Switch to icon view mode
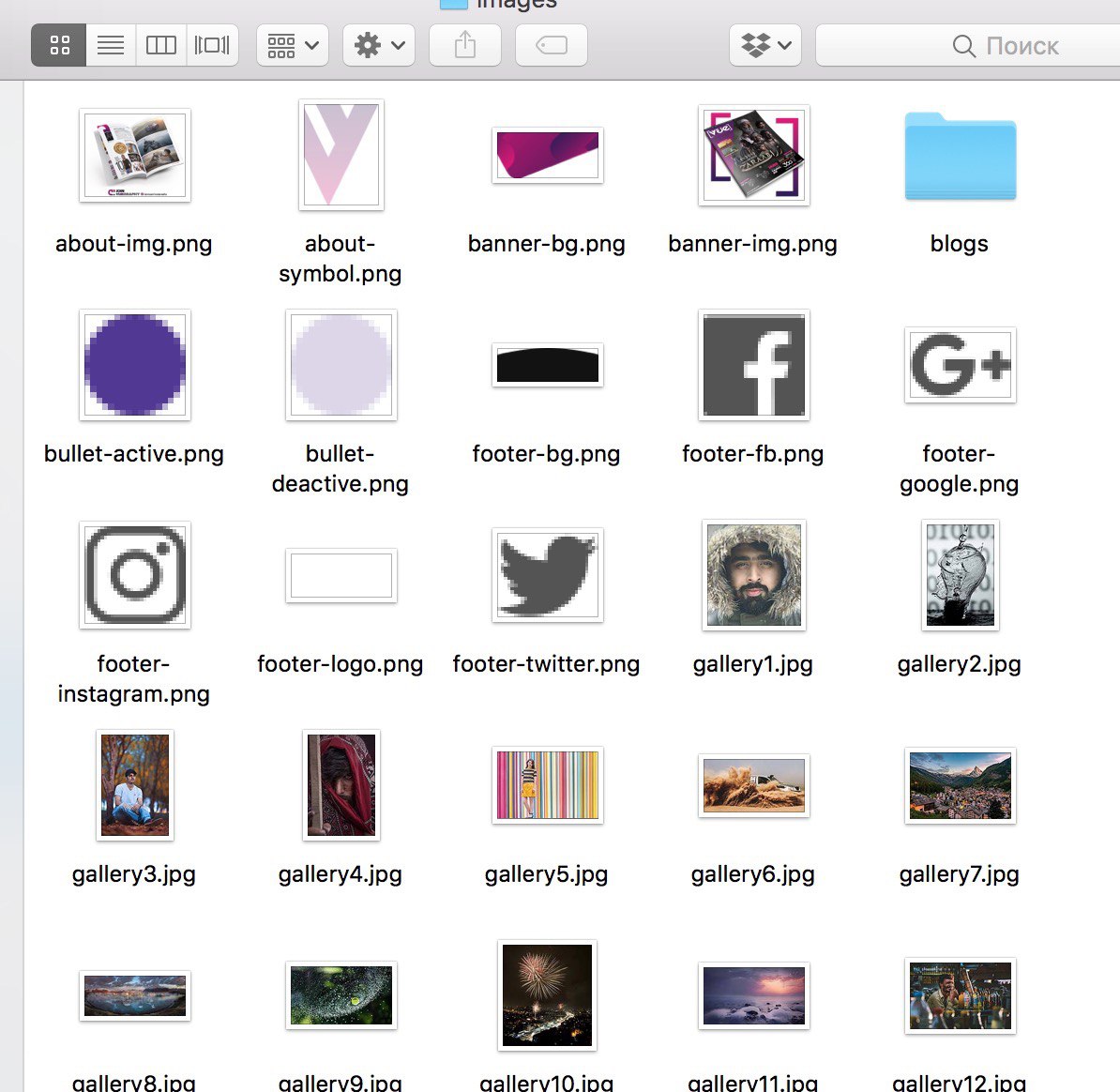Viewport: 1120px width, 1092px height. pyautogui.click(x=59, y=45)
